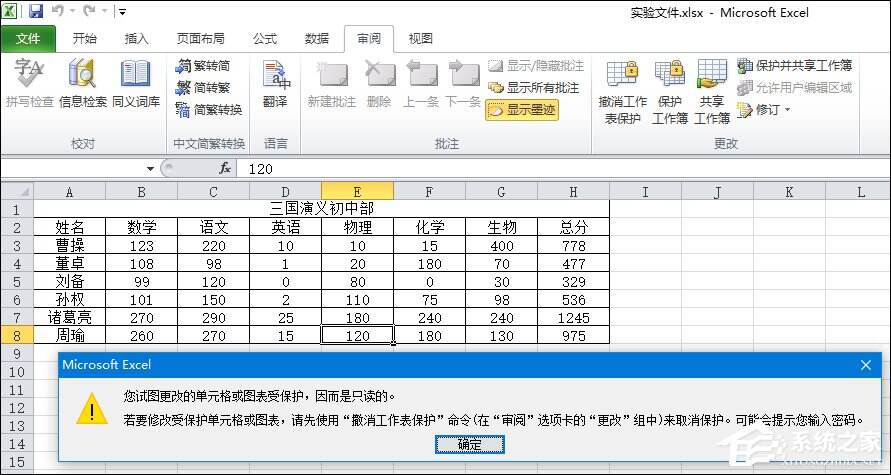Switch to the 页面布局 tab
891x475 pixels.
[200, 39]
